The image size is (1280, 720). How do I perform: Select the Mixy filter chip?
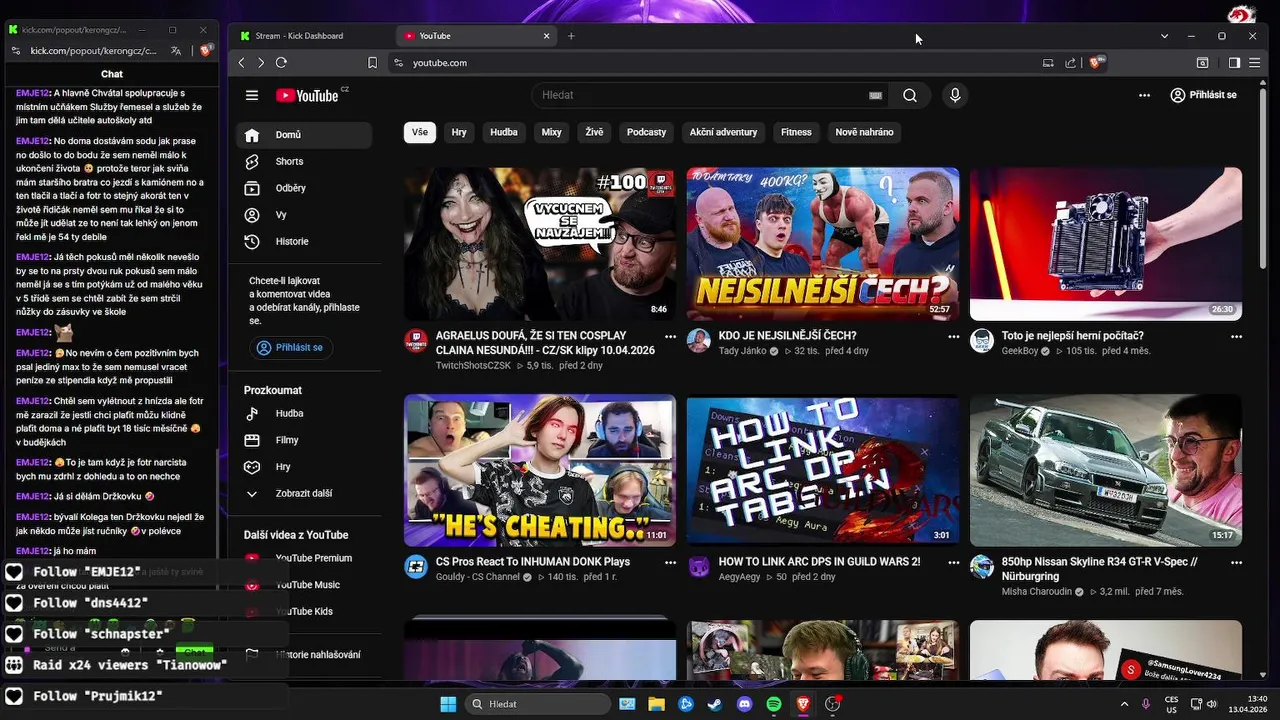[552, 132]
